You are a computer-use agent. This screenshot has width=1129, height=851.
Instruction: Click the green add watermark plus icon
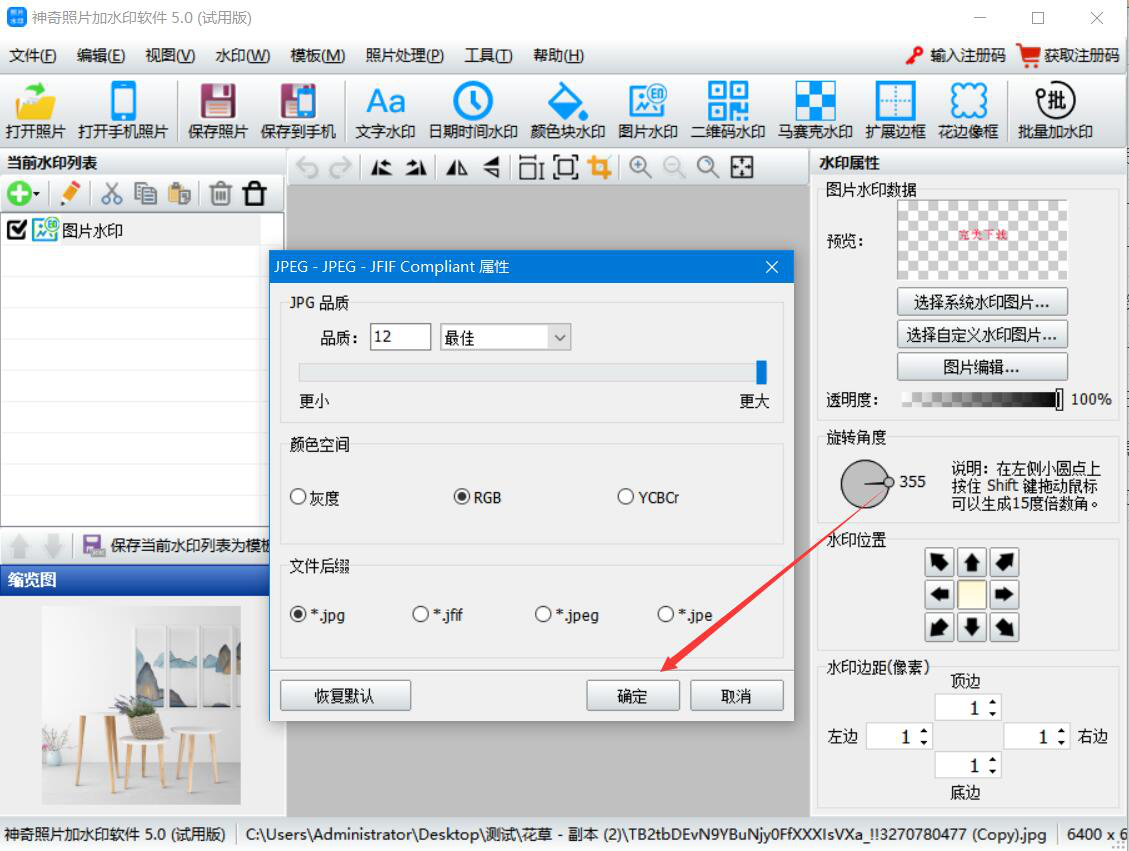[x=19, y=193]
